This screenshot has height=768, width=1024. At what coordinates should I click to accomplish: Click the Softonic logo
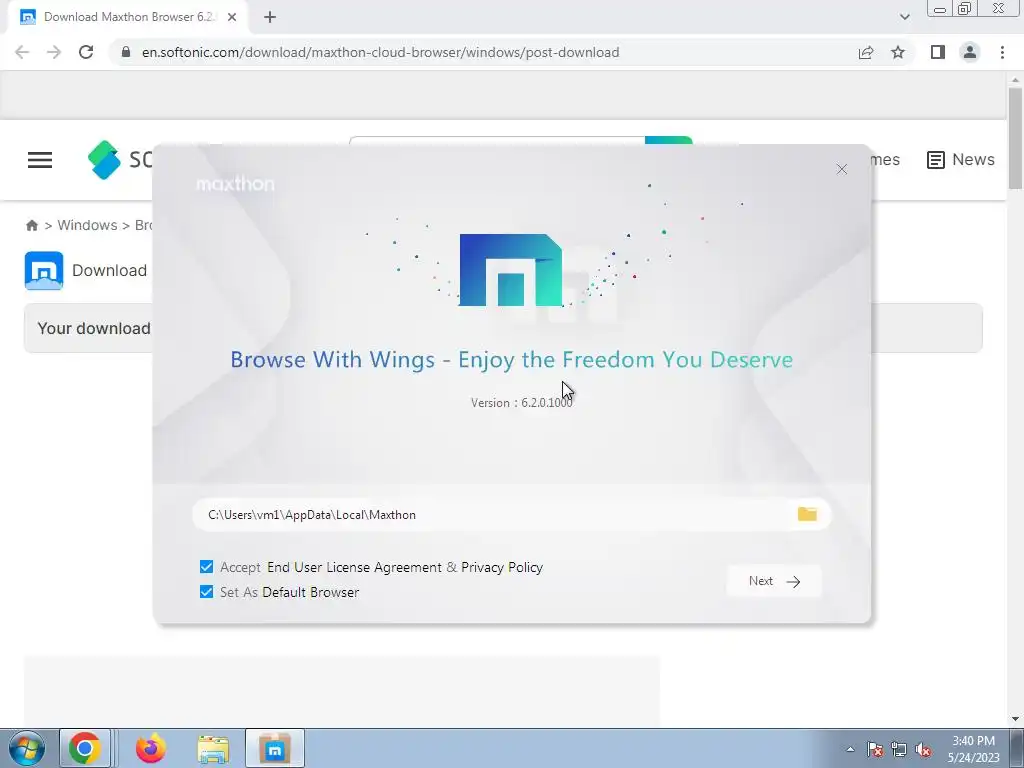click(x=120, y=160)
